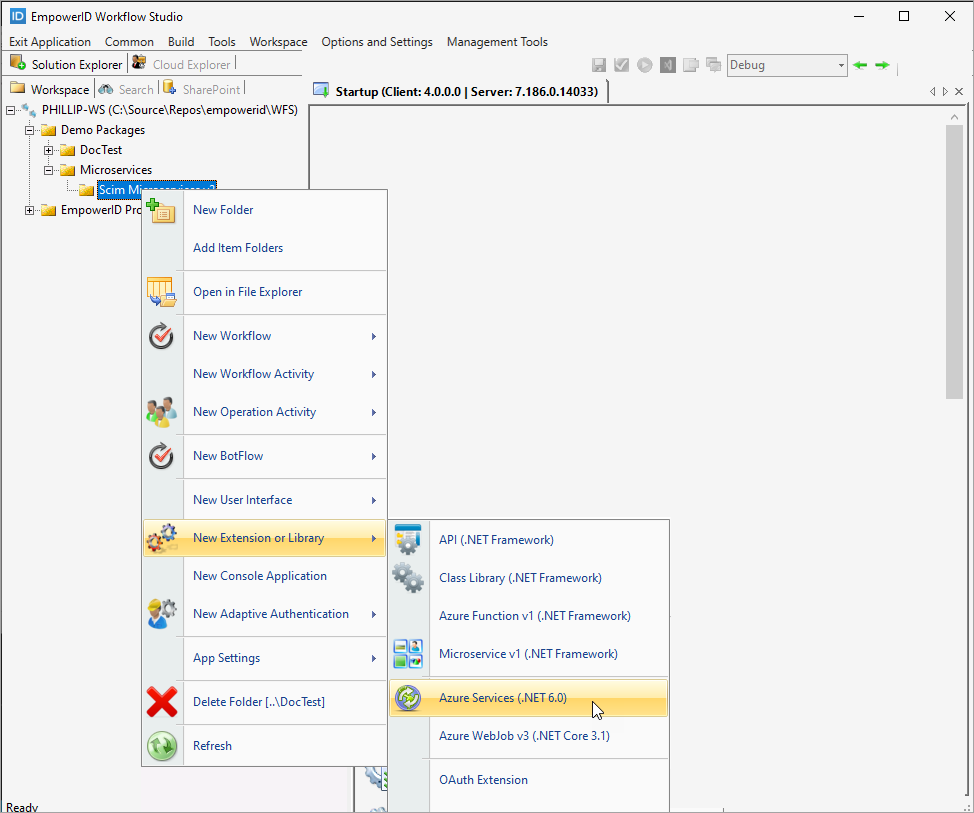Select the New Folder icon in context menu
Viewport: 974px width, 813px height.
tap(162, 209)
